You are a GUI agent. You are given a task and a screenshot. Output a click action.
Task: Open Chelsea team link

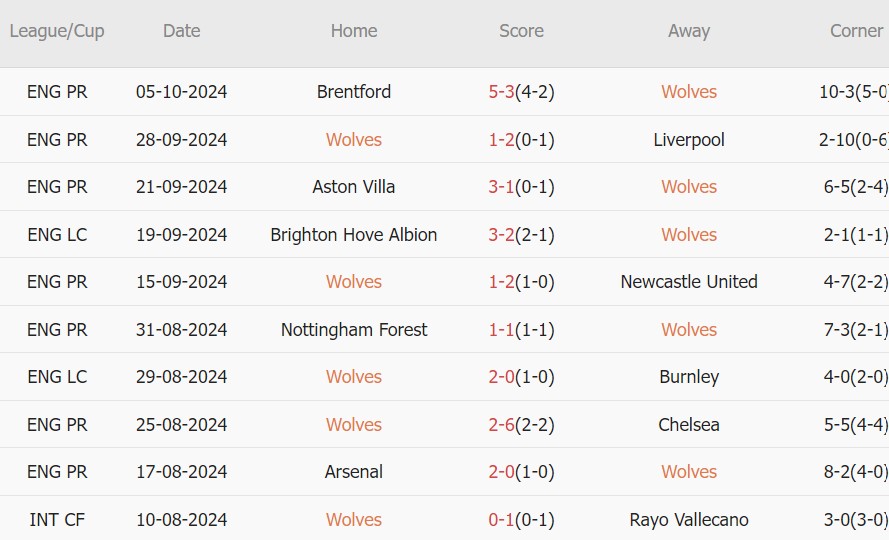(689, 425)
